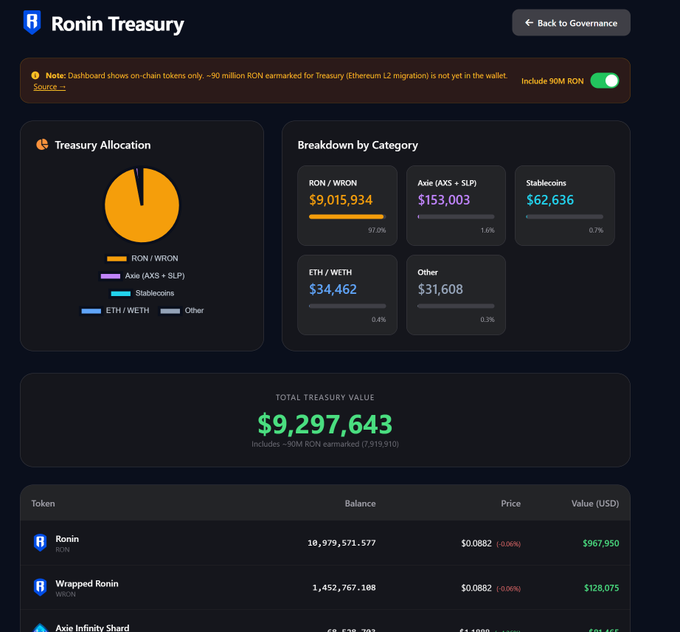Viewport: 680px width, 632px height.
Task: Toggle ETH / WETH legend swatch
Action: click(x=91, y=311)
